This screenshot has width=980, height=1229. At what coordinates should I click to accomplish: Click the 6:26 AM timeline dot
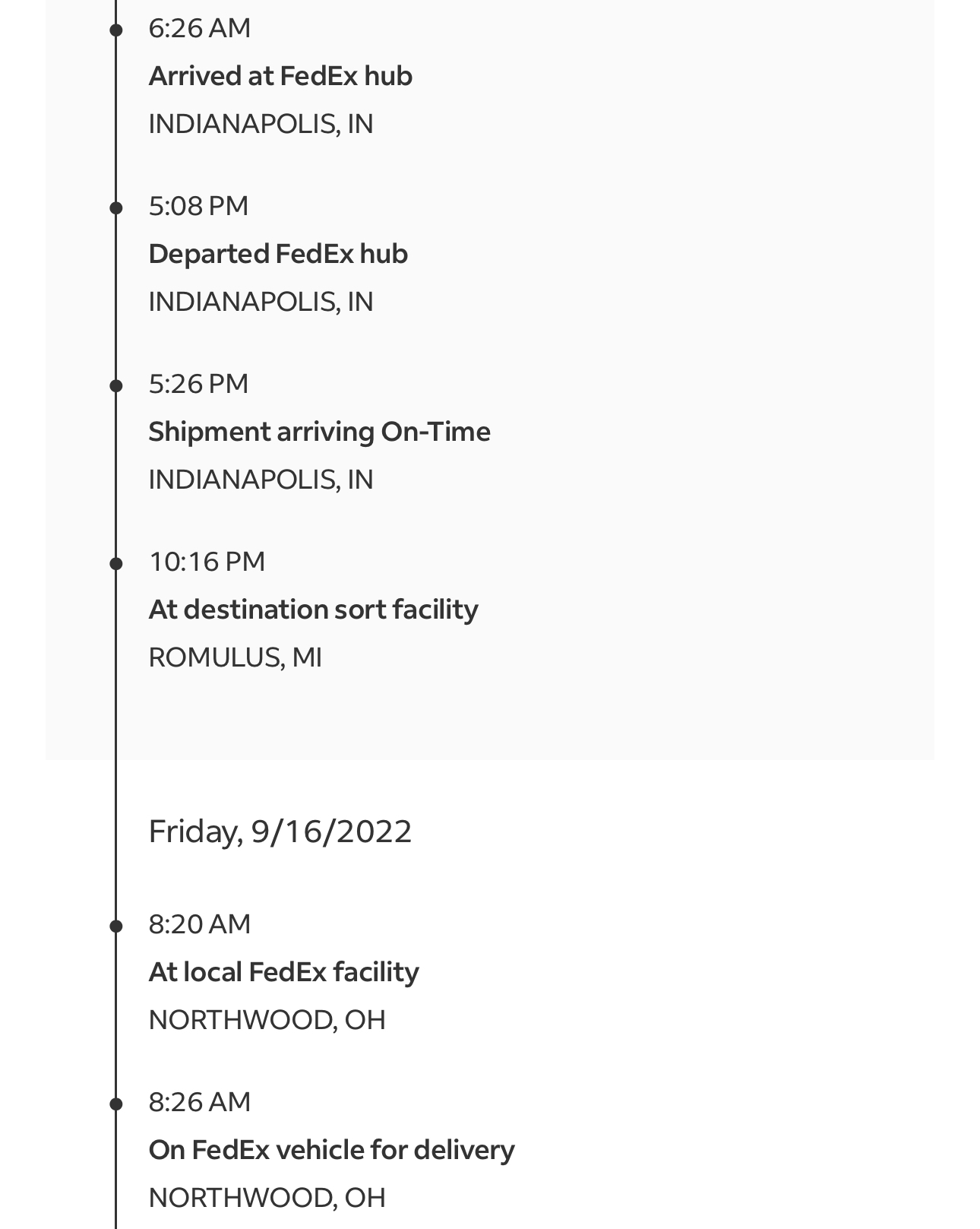116,30
